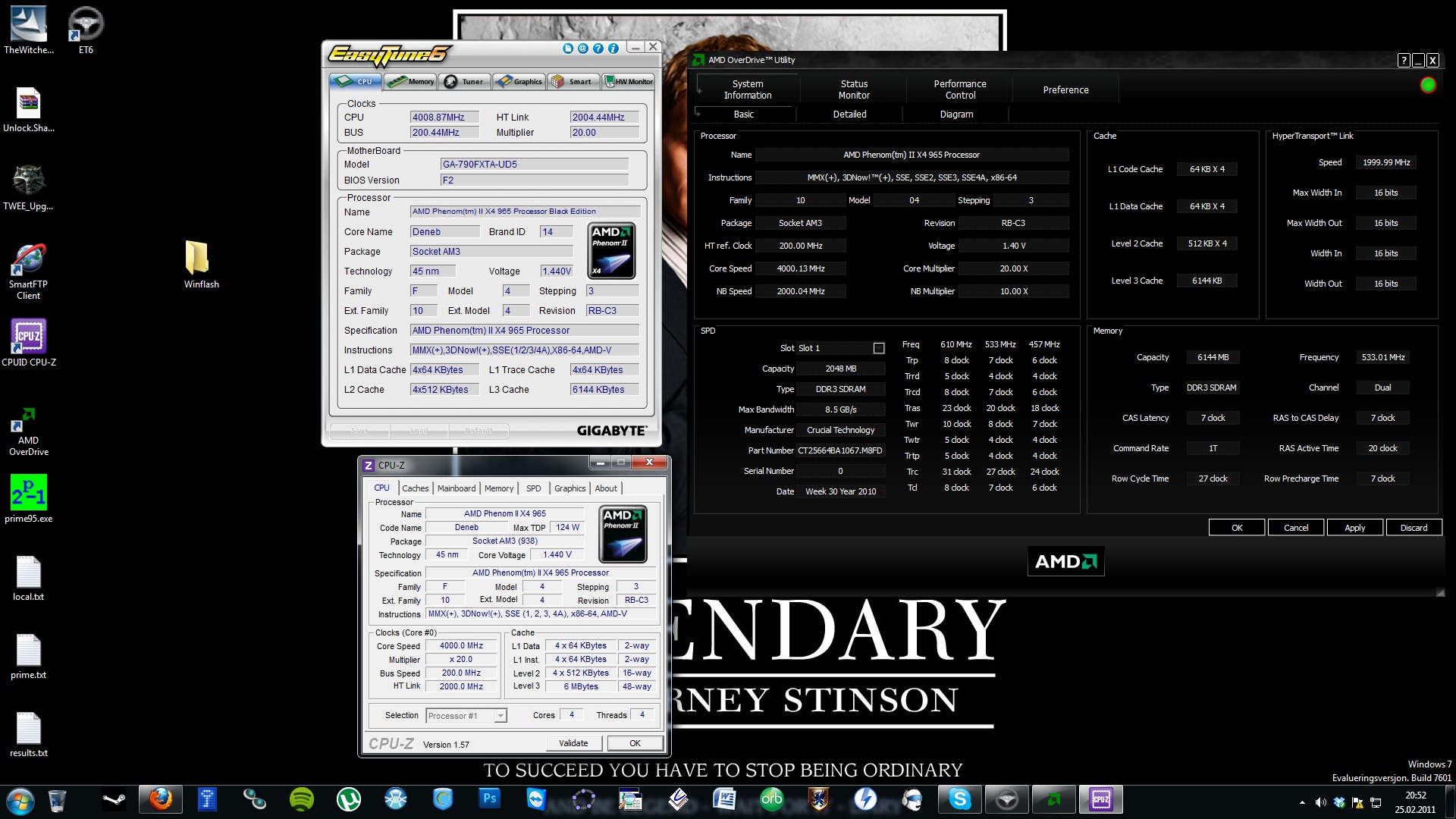1456x819 pixels.
Task: Switch to EasyTune6 Tuner tab
Action: tap(465, 81)
